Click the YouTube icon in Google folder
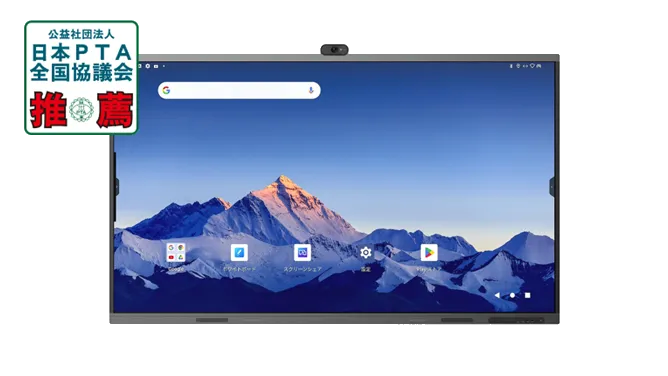This screenshot has height=376, width=668. pyautogui.click(x=171, y=257)
